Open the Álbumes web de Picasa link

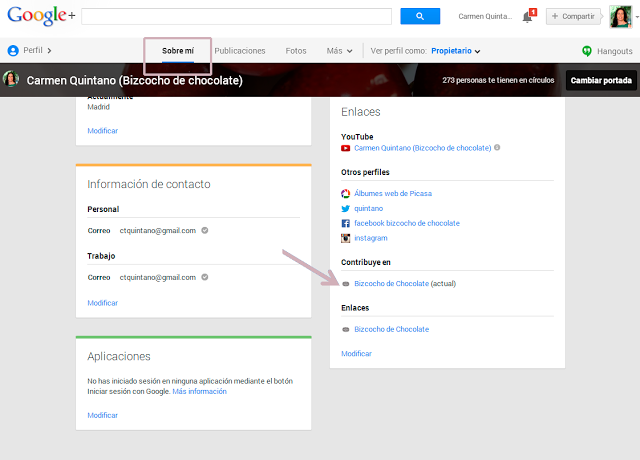(393, 193)
